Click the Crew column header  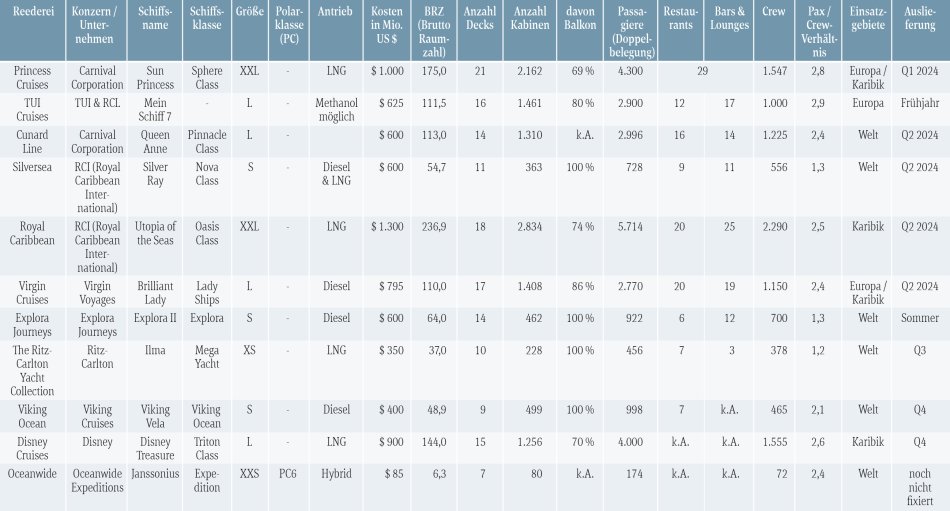click(774, 12)
